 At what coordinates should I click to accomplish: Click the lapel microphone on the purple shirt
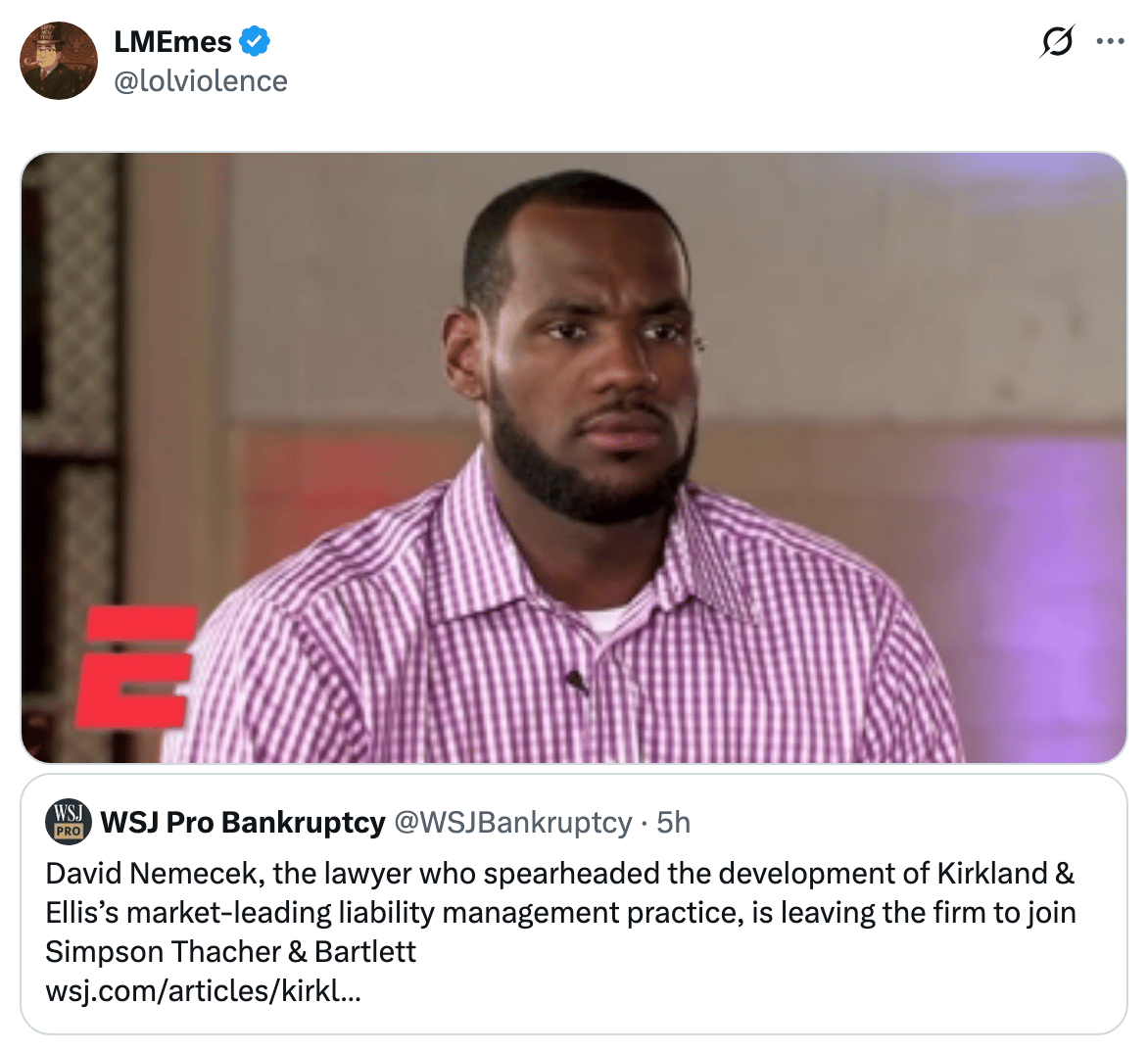click(x=576, y=683)
